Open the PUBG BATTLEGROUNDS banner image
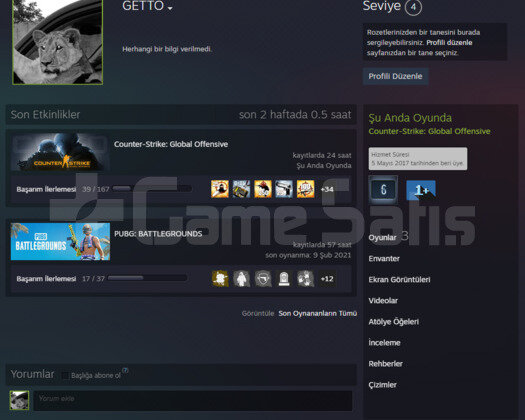525x420 pixels. (x=60, y=241)
